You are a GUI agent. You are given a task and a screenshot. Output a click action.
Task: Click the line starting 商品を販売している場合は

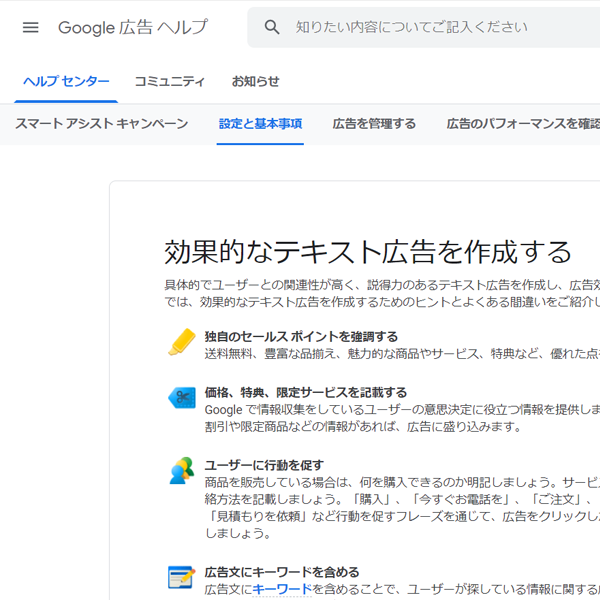[x=402, y=483]
